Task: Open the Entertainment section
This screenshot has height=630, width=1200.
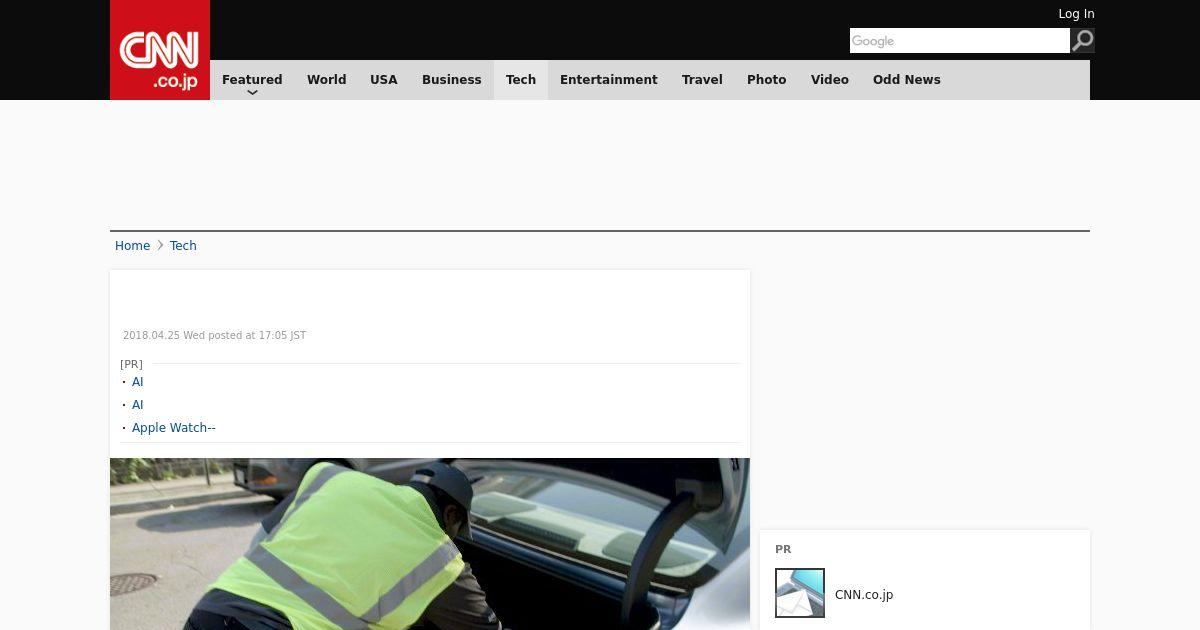Action: (609, 80)
